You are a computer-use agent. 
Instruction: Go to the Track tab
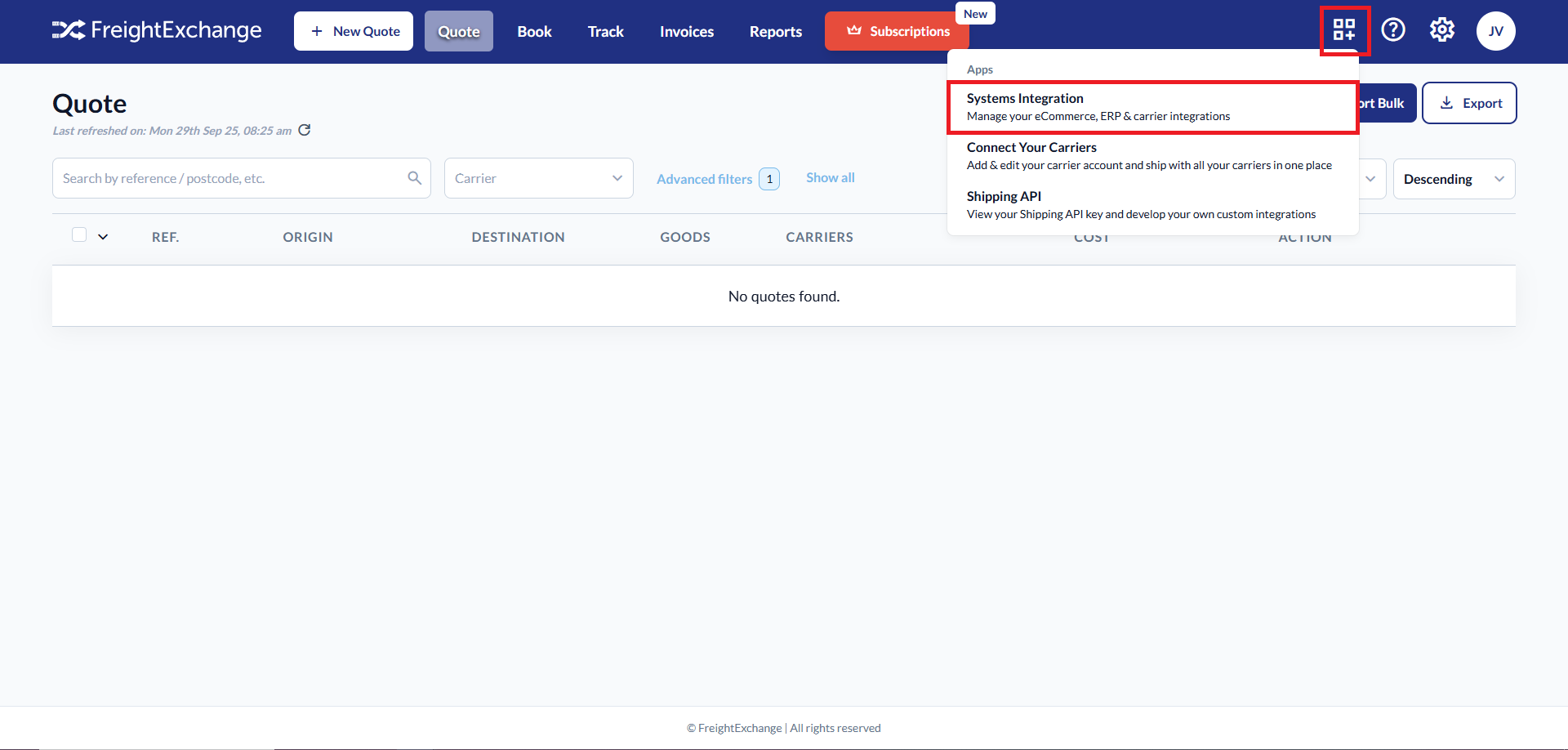(x=606, y=31)
